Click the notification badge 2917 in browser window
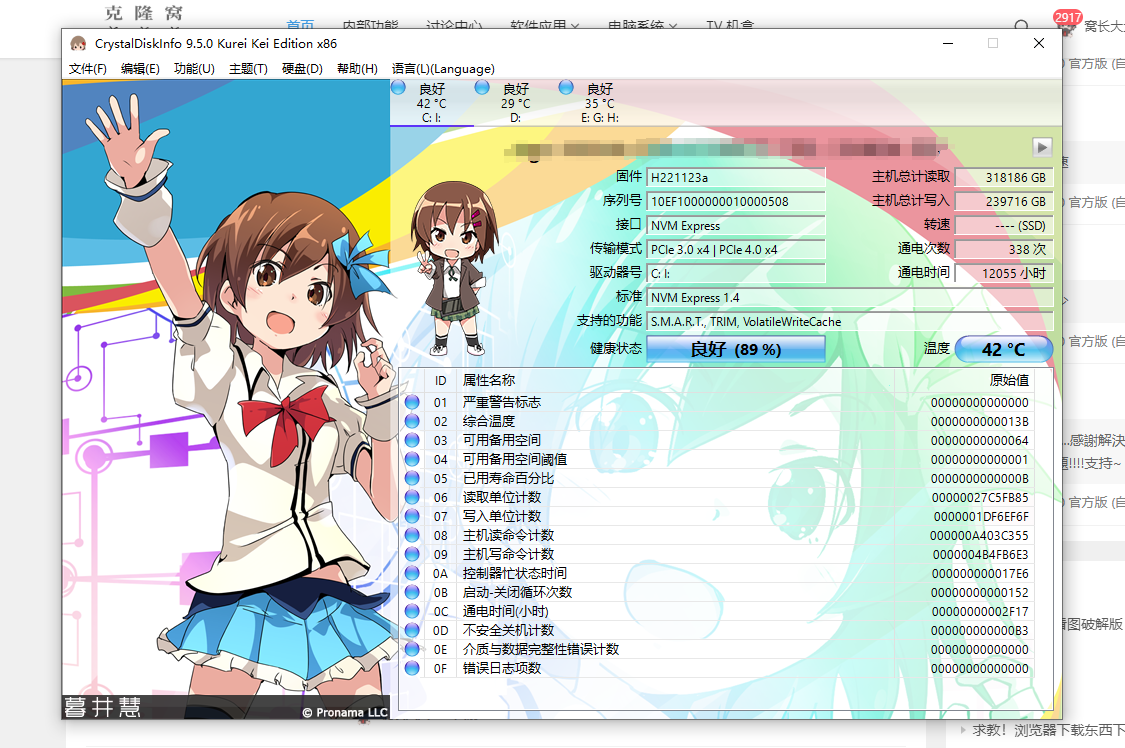The height and width of the screenshot is (748, 1125). (1068, 17)
